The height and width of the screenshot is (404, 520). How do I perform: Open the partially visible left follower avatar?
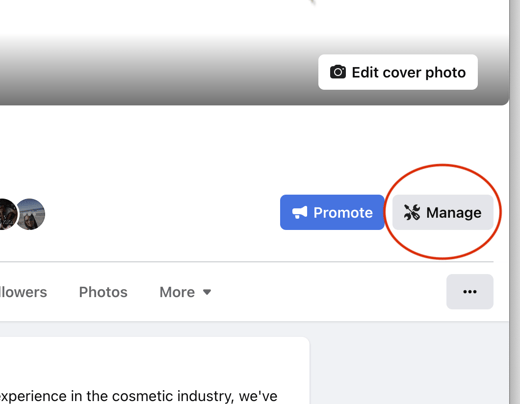pyautogui.click(x=7, y=214)
